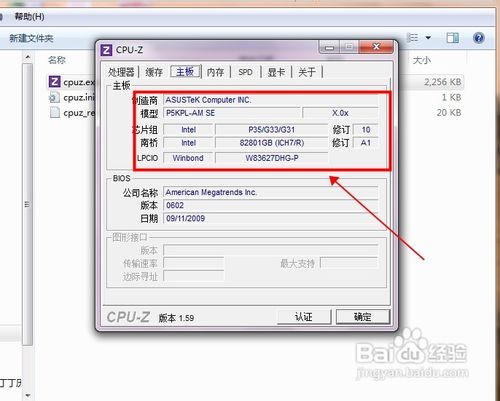
Task: Click the P5KPL-AM SE model field
Action: [x=232, y=113]
